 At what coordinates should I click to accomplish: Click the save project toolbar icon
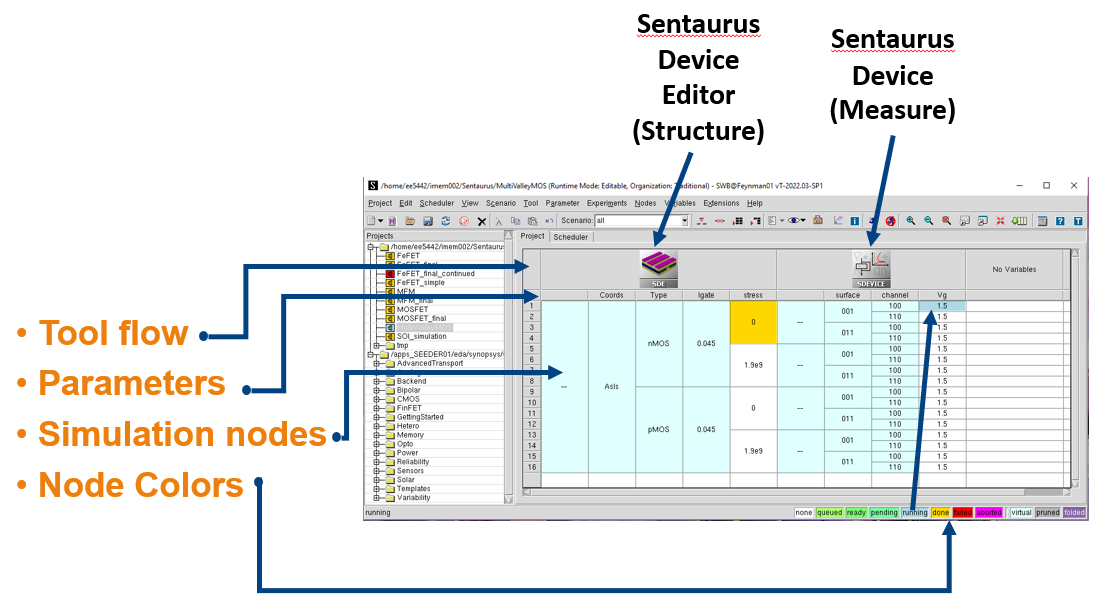click(427, 220)
